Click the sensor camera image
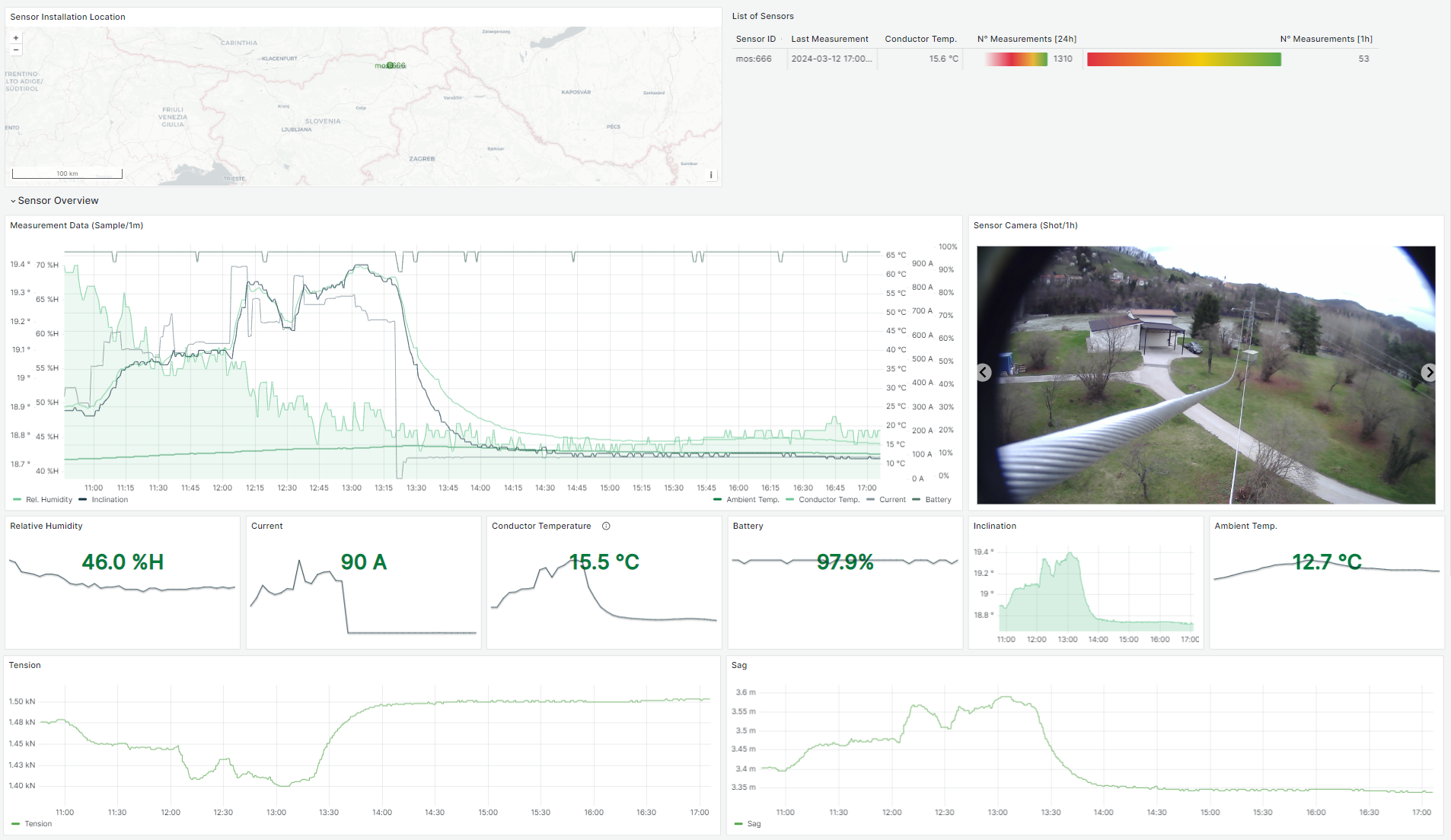The height and width of the screenshot is (840, 1451). pyautogui.click(x=1206, y=374)
